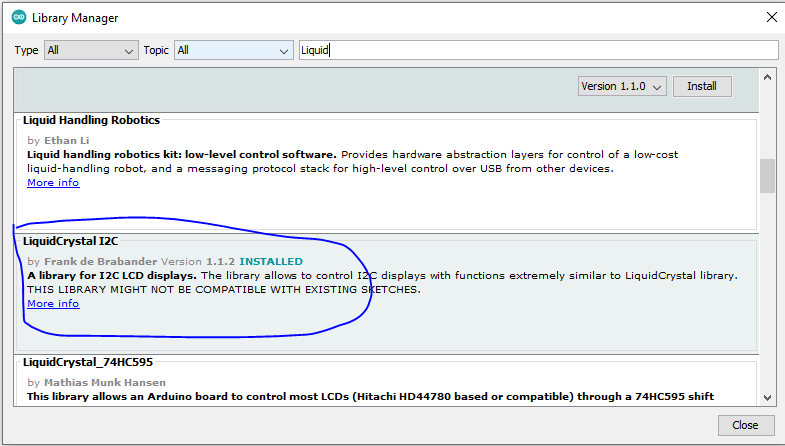Click the scrollbar down arrow
This screenshot has height=446, width=785.
(x=767, y=397)
